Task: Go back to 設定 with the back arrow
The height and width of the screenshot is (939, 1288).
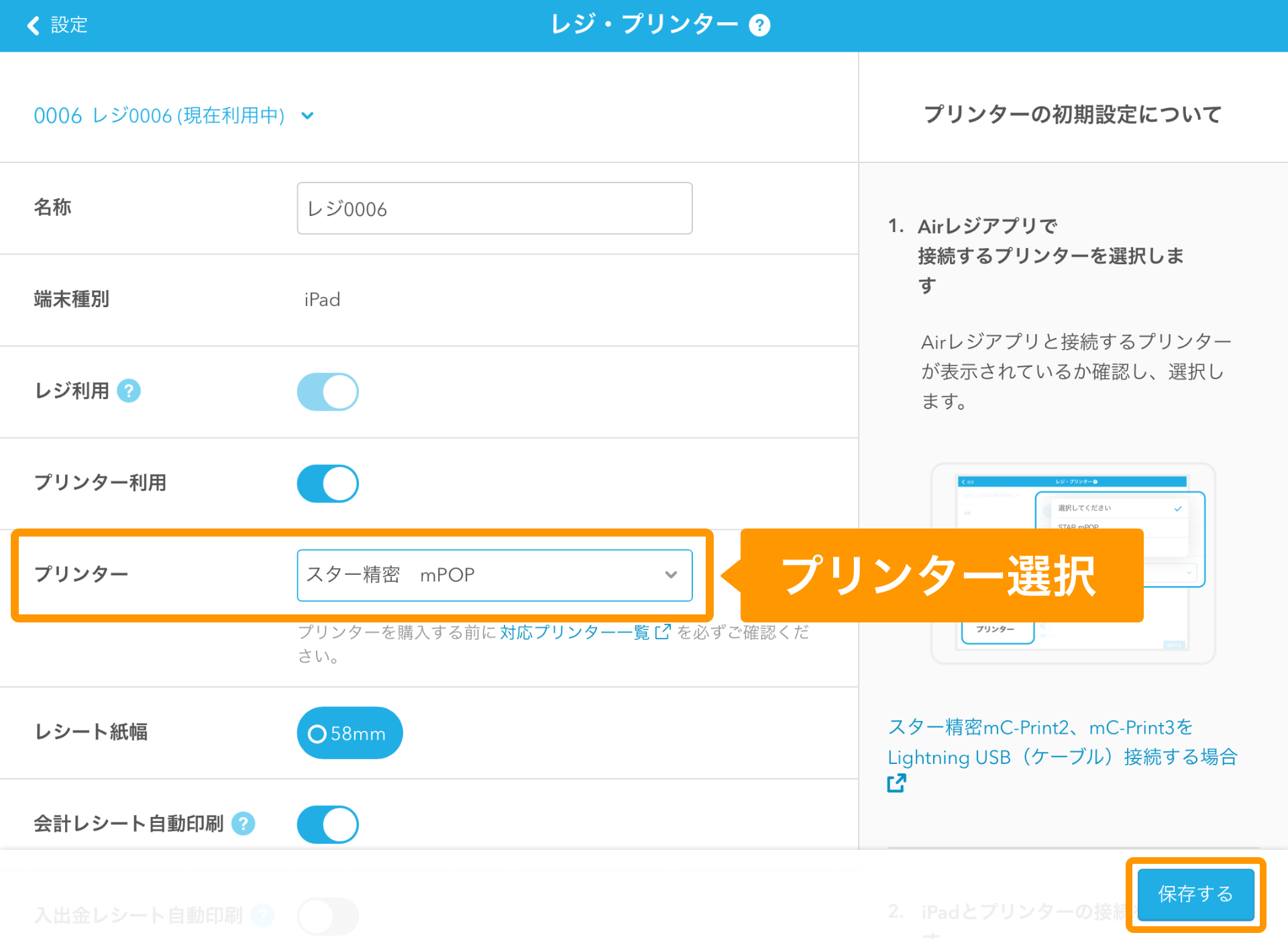Action: coord(33,25)
